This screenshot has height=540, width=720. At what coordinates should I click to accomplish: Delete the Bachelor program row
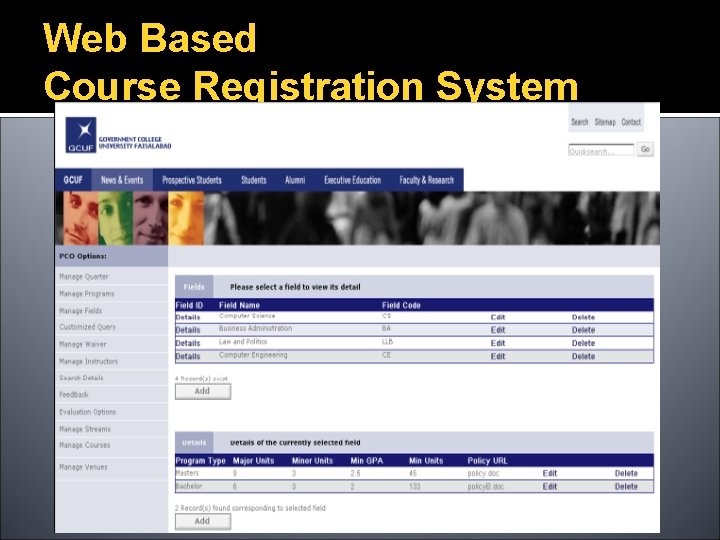tap(626, 486)
